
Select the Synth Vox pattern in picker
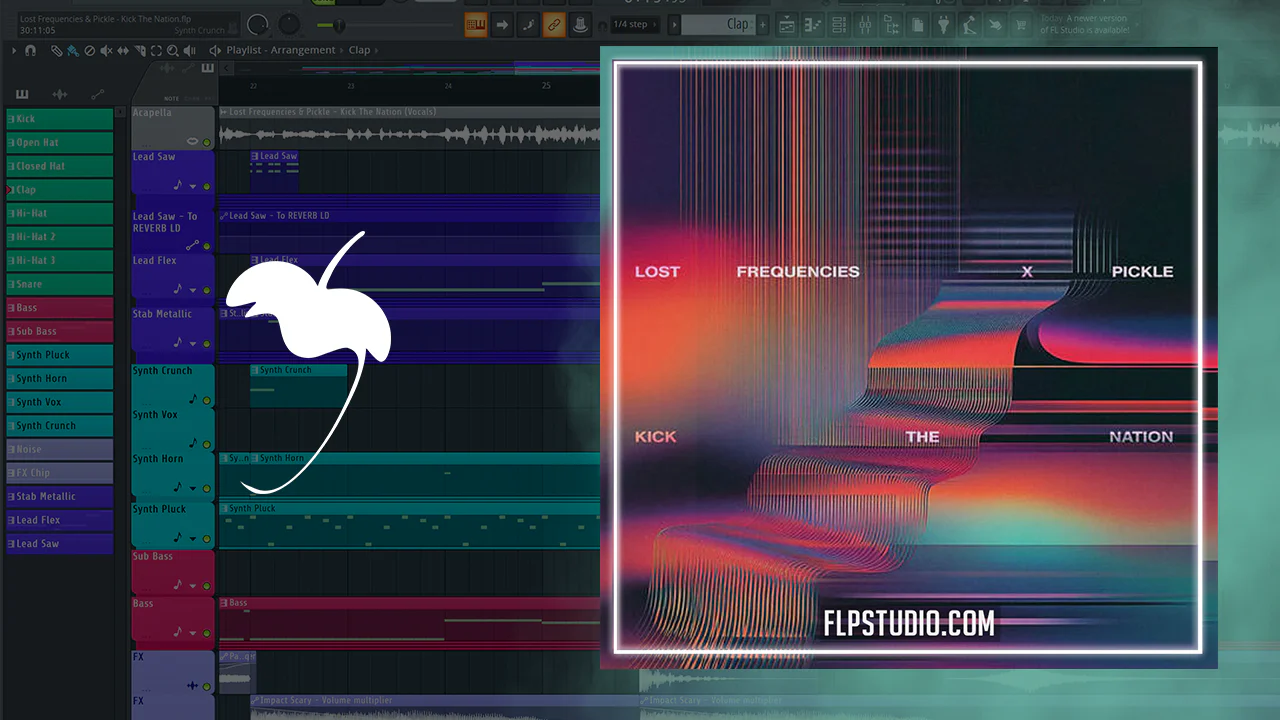point(59,402)
